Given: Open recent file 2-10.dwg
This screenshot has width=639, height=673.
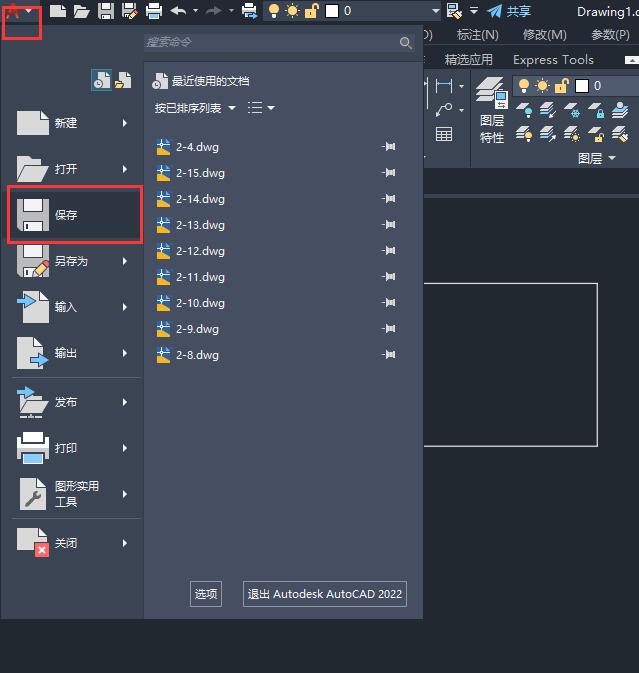Looking at the screenshot, I should pyautogui.click(x=190, y=303).
